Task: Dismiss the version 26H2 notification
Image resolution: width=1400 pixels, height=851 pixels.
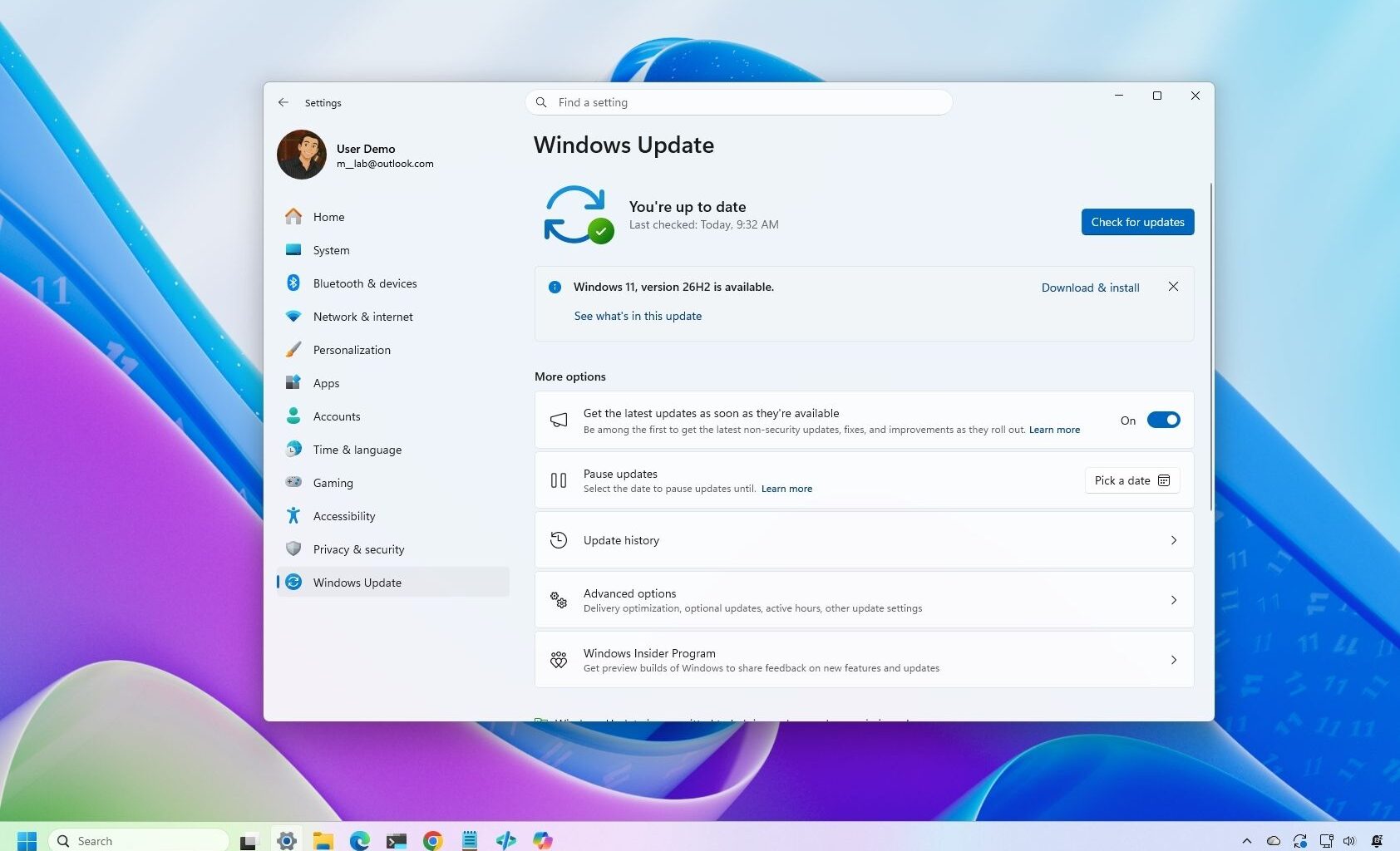Action: click(x=1173, y=287)
